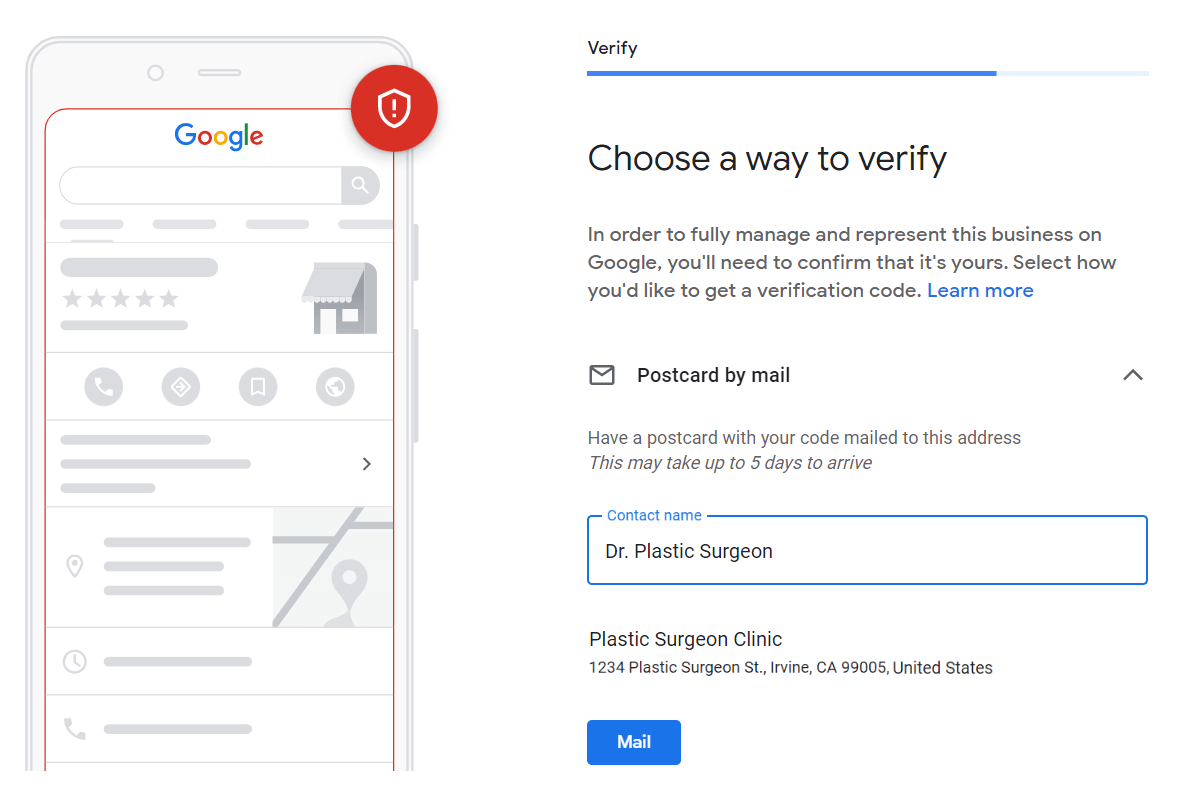The height and width of the screenshot is (792, 1193).
Task: Click the Mail button
Action: click(633, 742)
